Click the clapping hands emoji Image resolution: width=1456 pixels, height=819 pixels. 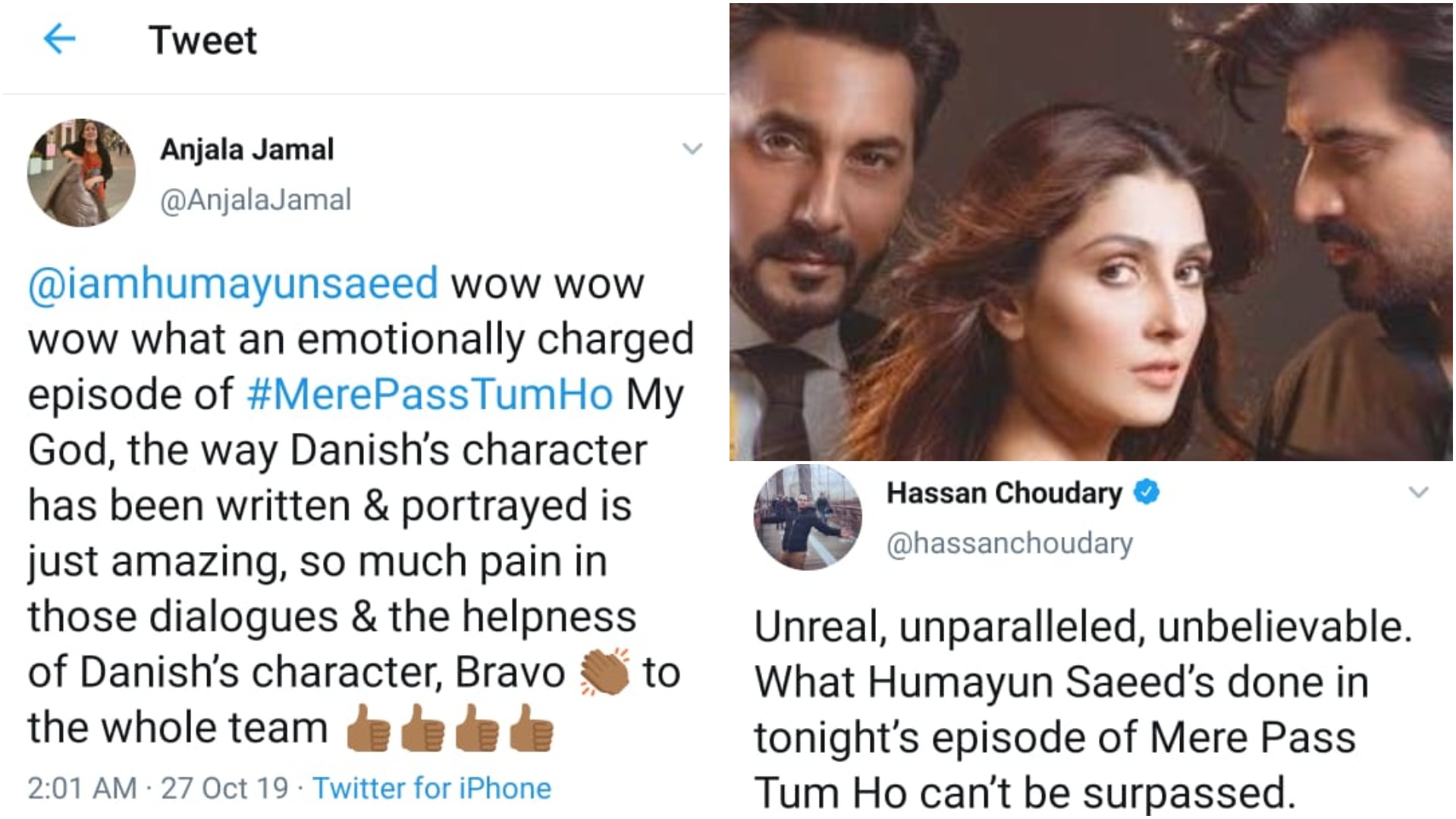coord(604,671)
